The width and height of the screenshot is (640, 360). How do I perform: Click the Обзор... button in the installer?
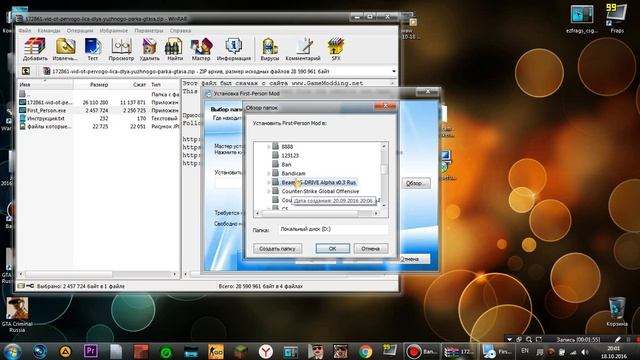(416, 183)
